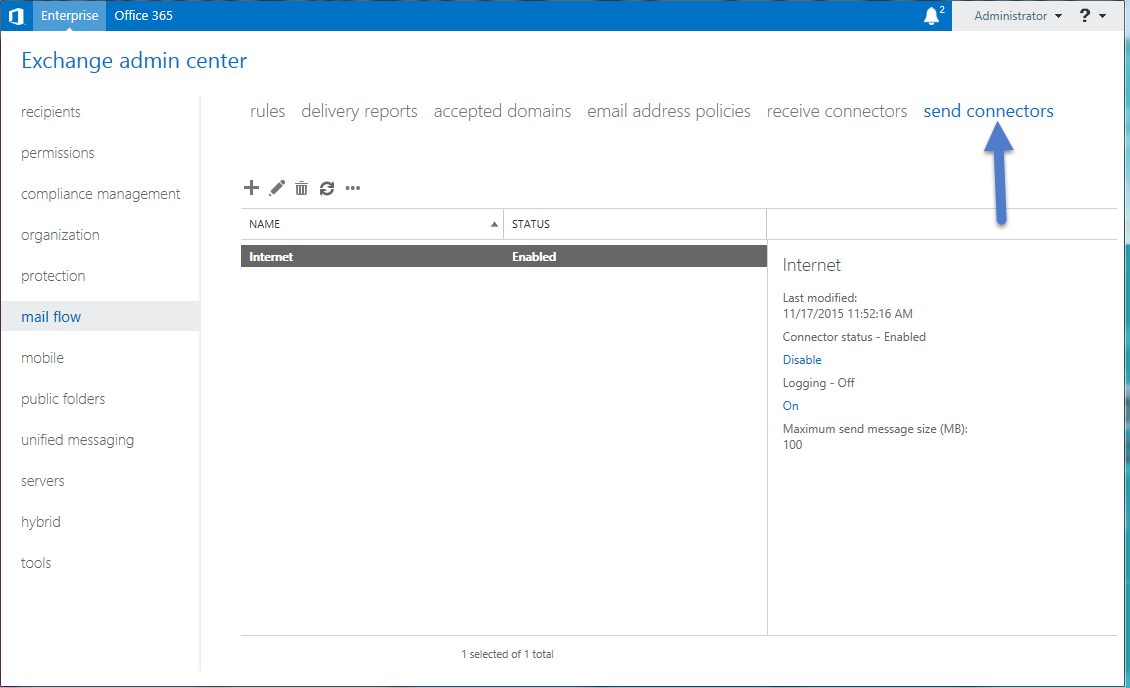This screenshot has width=1130, height=688.
Task: Delete the Internet connector
Action: (x=301, y=188)
